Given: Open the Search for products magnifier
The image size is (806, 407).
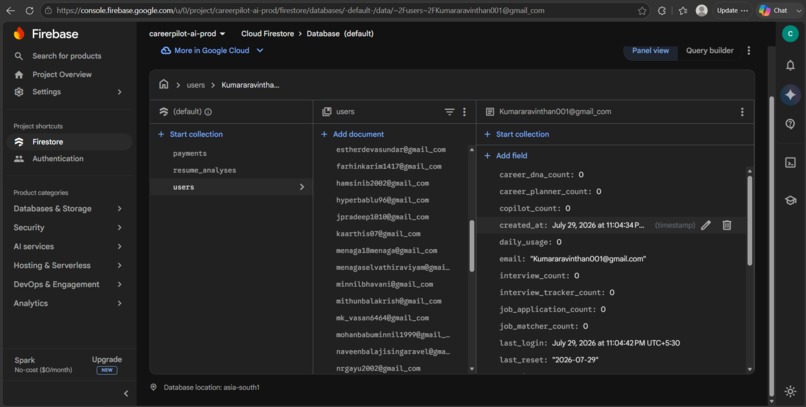Looking at the screenshot, I should coord(19,56).
